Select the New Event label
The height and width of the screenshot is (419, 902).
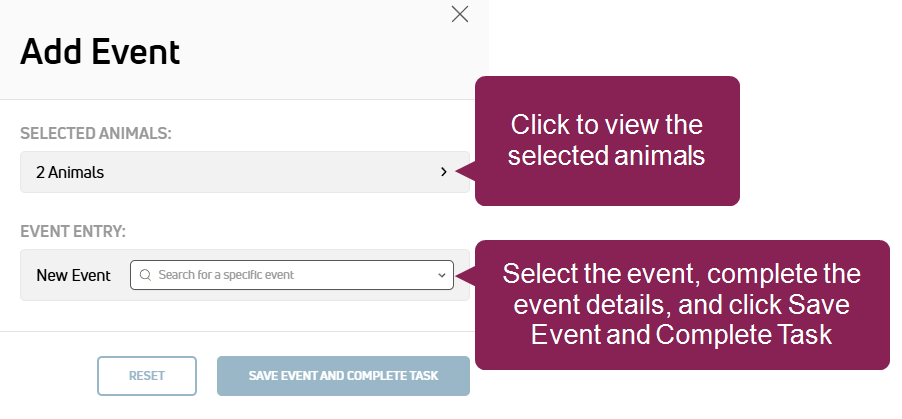point(73,275)
